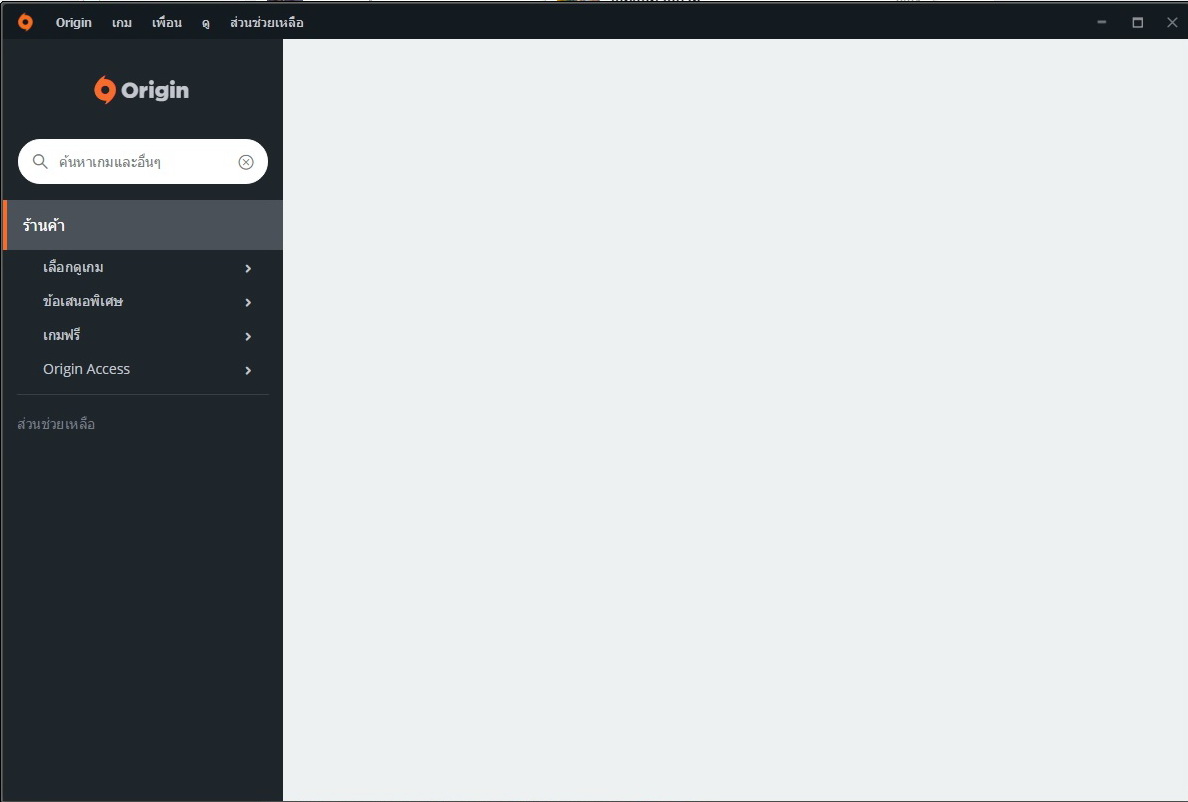1188x802 pixels.
Task: Open the ส่วนช่วยเหลือ menu in the menu bar
Action: pos(267,23)
